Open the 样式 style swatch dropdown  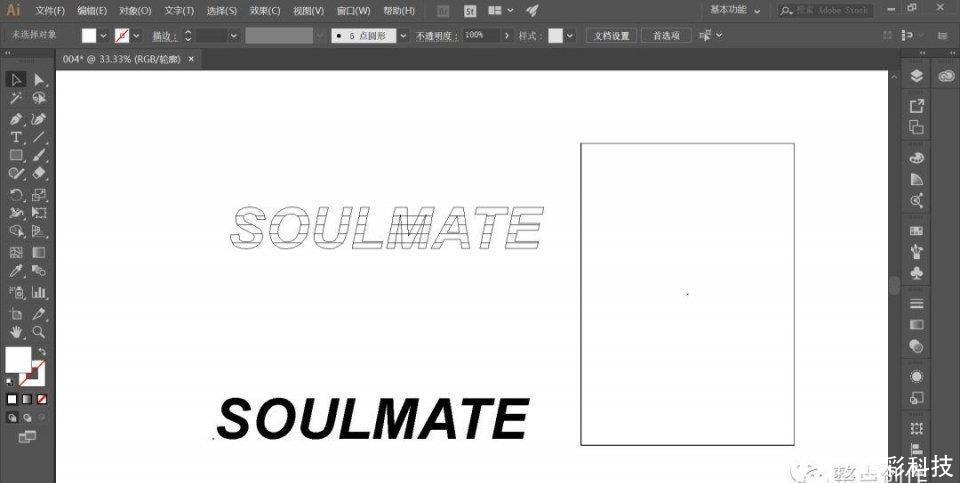[x=570, y=35]
